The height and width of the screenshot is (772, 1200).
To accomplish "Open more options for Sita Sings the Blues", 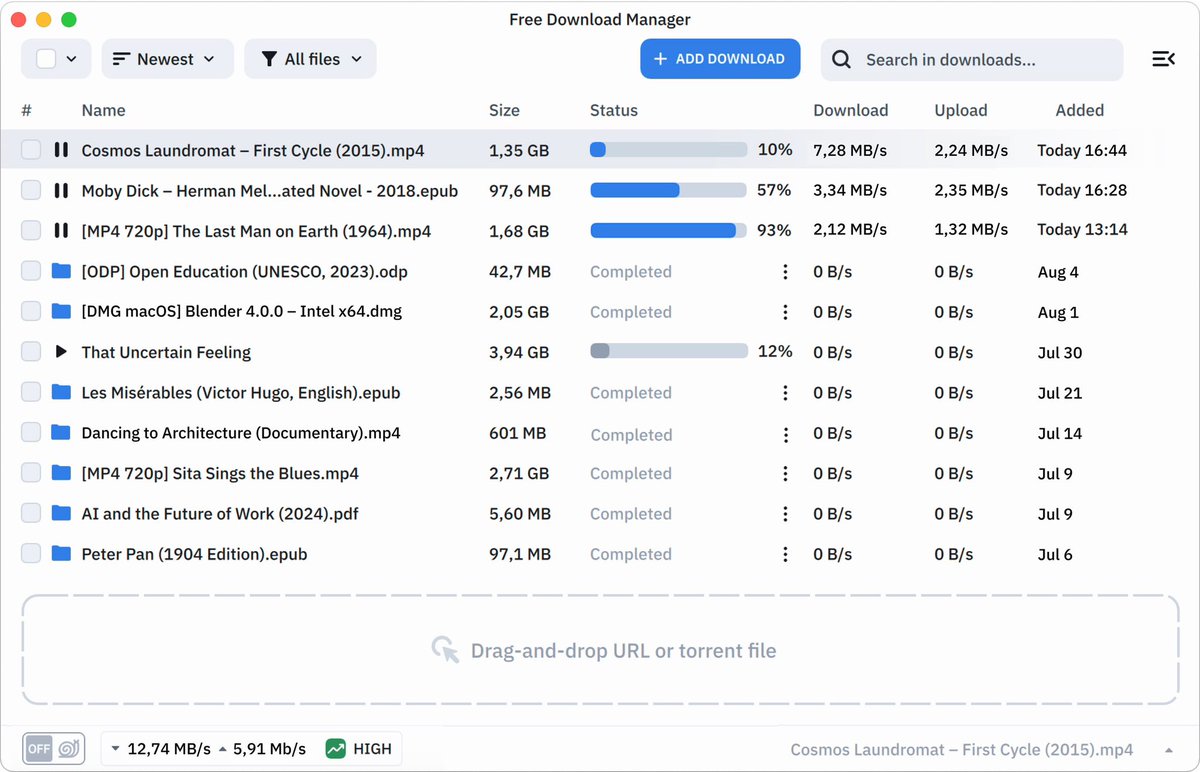I will pos(786,474).
